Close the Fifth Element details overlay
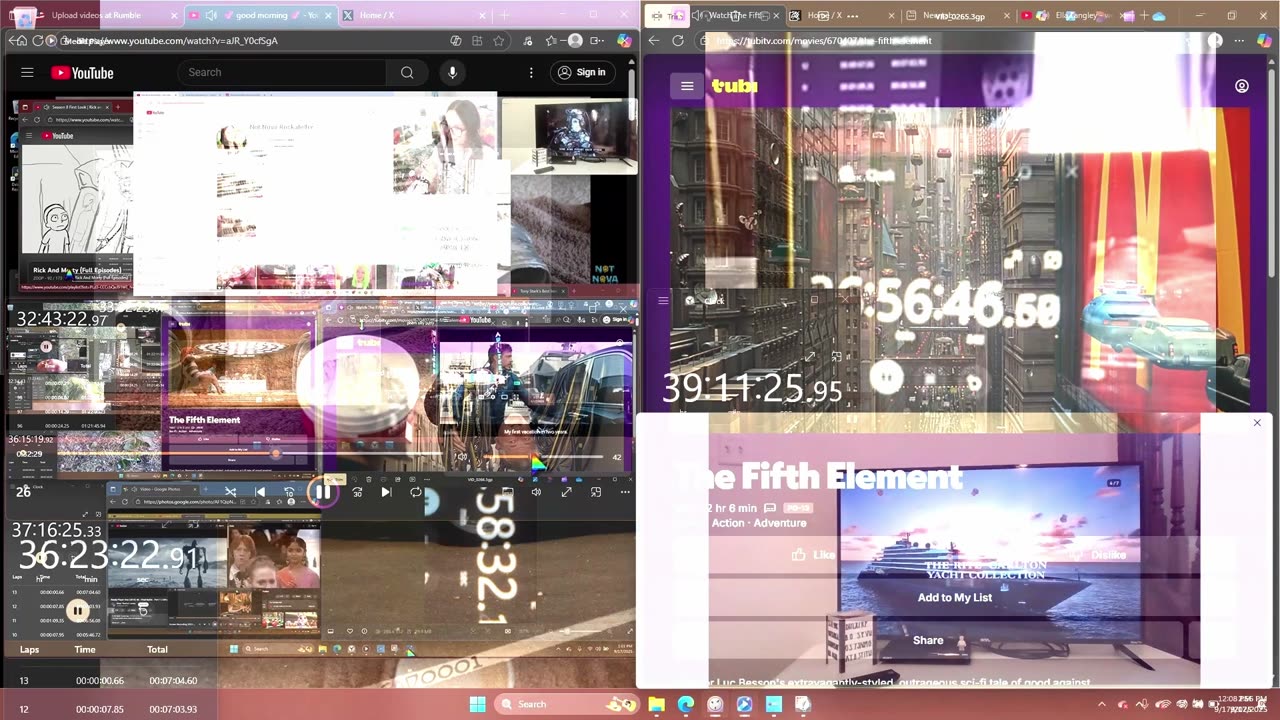Screen dimensions: 1280x720 point(1257,423)
